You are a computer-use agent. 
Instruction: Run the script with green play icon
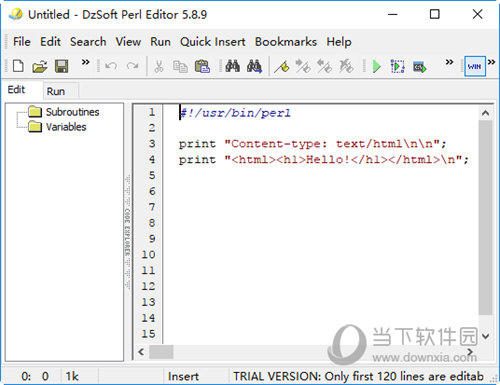tap(377, 66)
